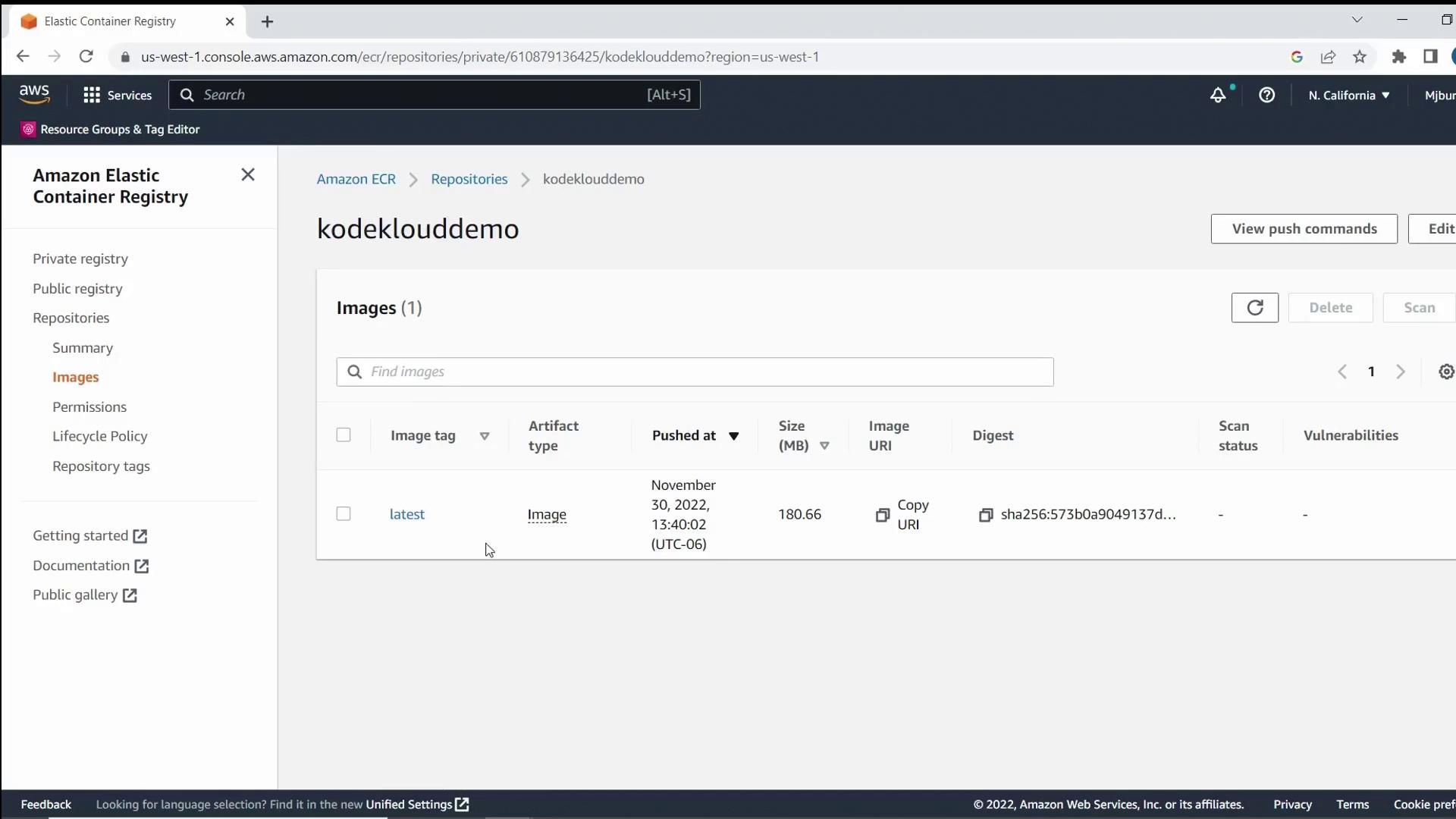Click View push commands button
Screen dimensions: 1456x819
click(x=1304, y=228)
